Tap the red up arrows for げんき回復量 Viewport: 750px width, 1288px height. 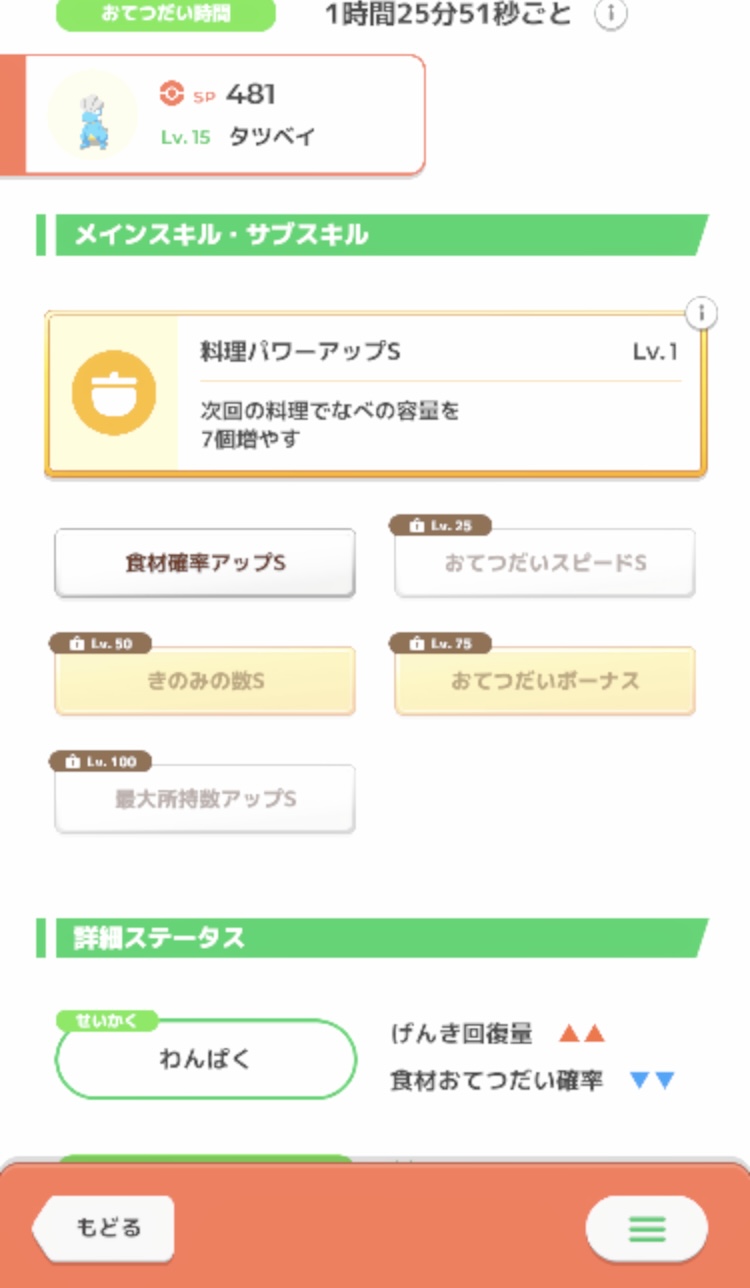tap(581, 1034)
